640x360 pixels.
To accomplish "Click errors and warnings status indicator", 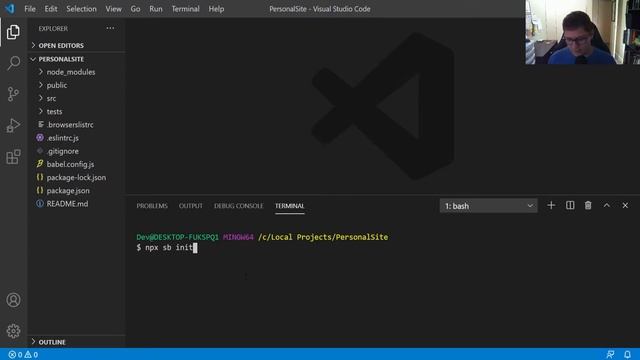I will pos(23,354).
